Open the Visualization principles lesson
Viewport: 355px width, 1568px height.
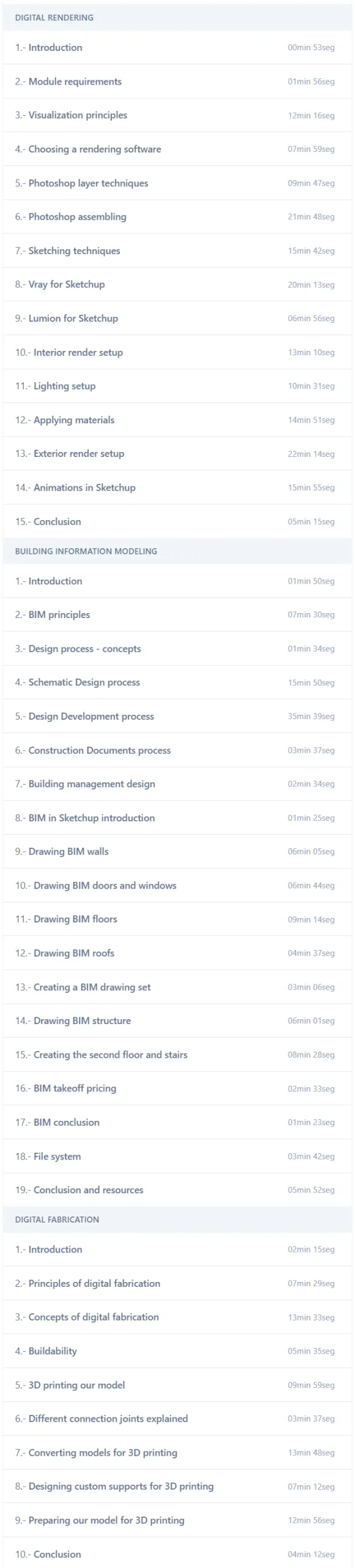coord(177,115)
